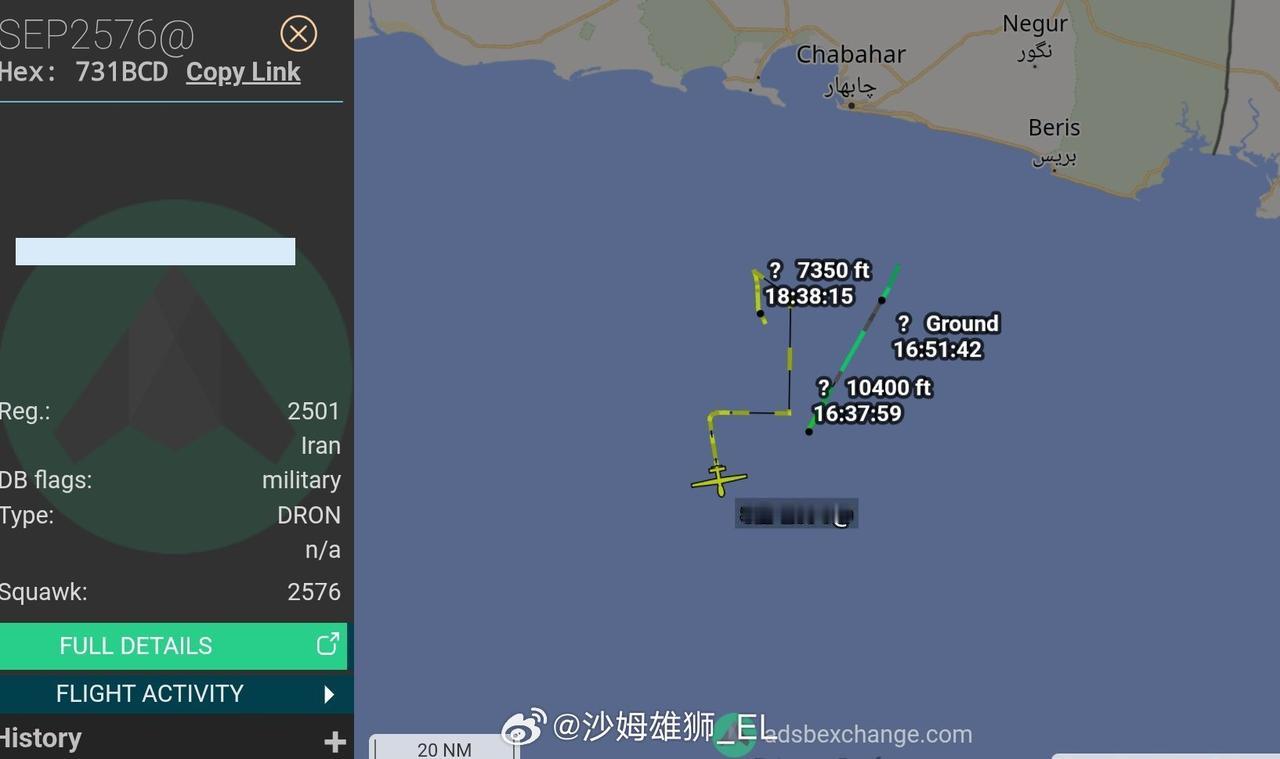Expand History with the plus icon
This screenshot has width=1280, height=759.
point(335,741)
